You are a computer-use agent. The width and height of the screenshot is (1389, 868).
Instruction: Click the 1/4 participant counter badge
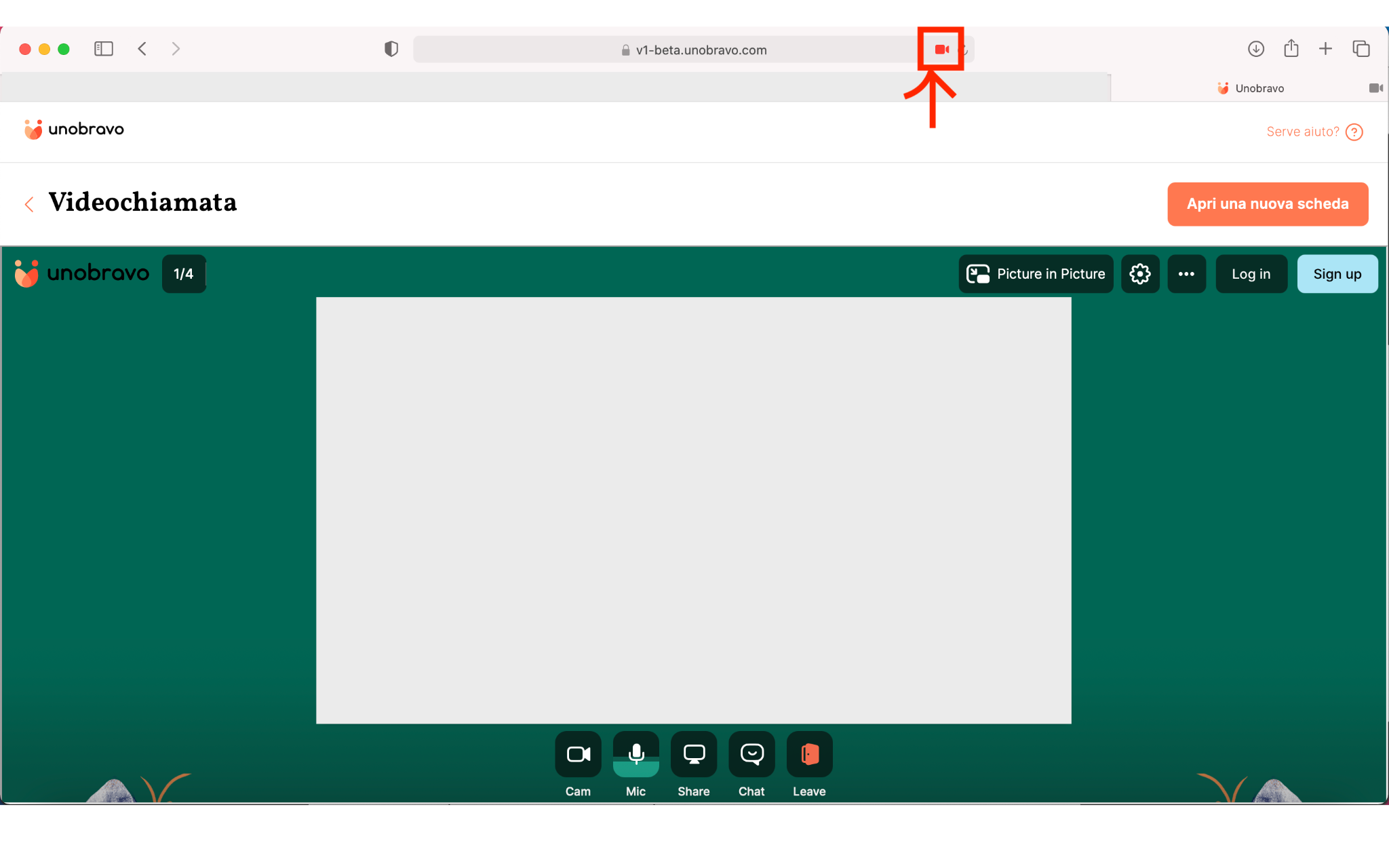click(x=183, y=274)
